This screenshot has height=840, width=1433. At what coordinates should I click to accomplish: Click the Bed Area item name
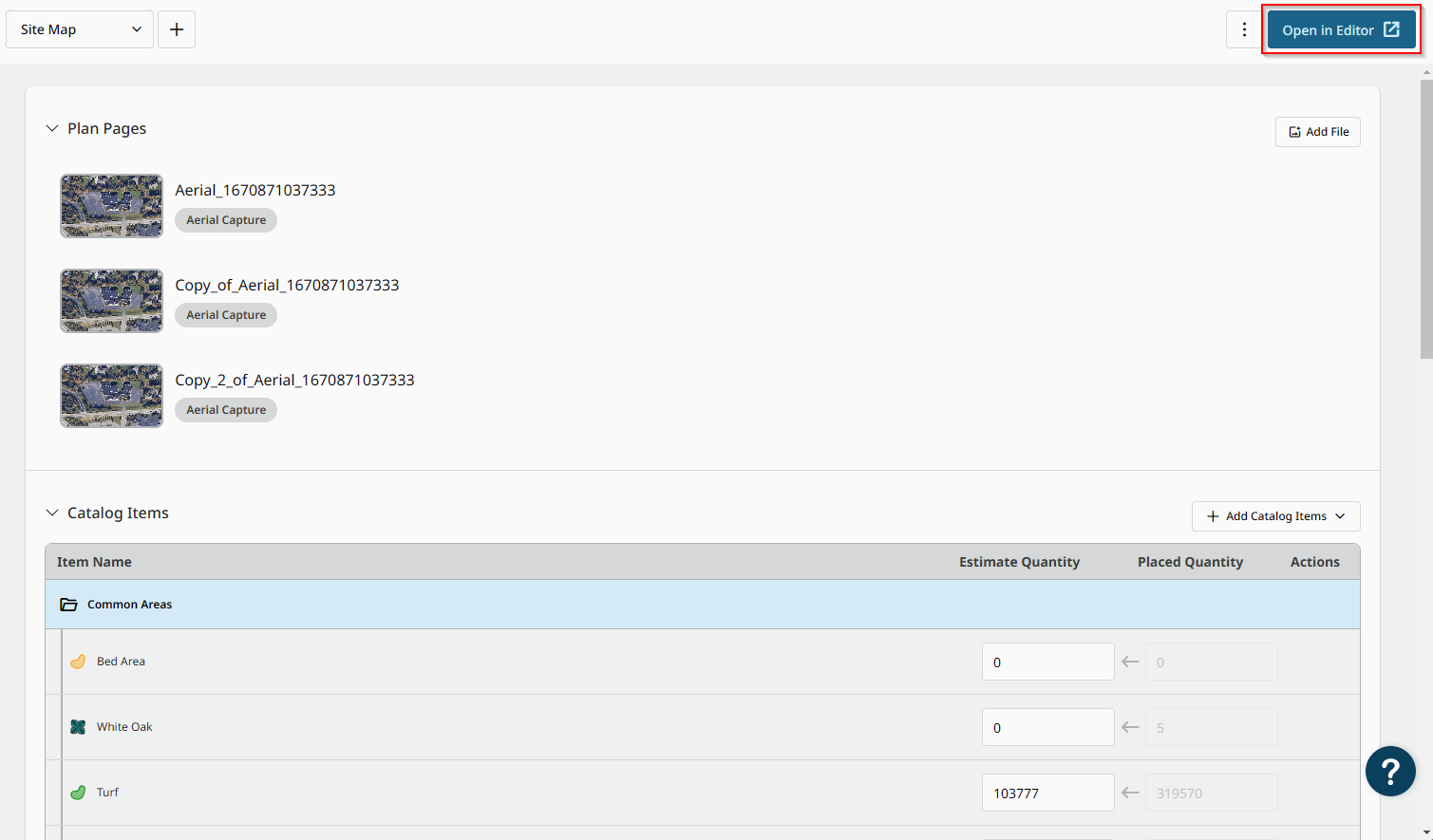(x=121, y=662)
